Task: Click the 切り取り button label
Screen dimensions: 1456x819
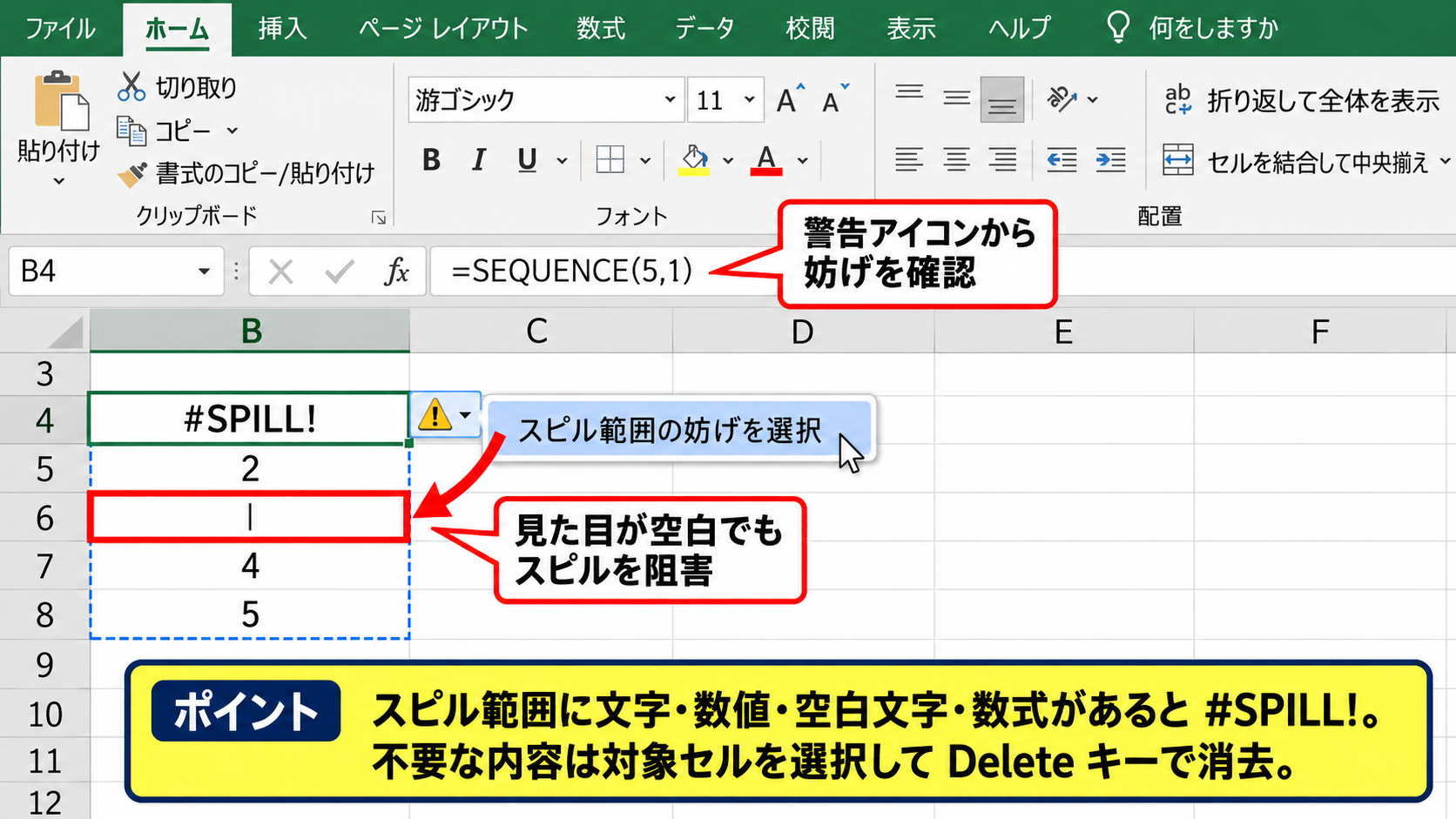Action: [196, 87]
